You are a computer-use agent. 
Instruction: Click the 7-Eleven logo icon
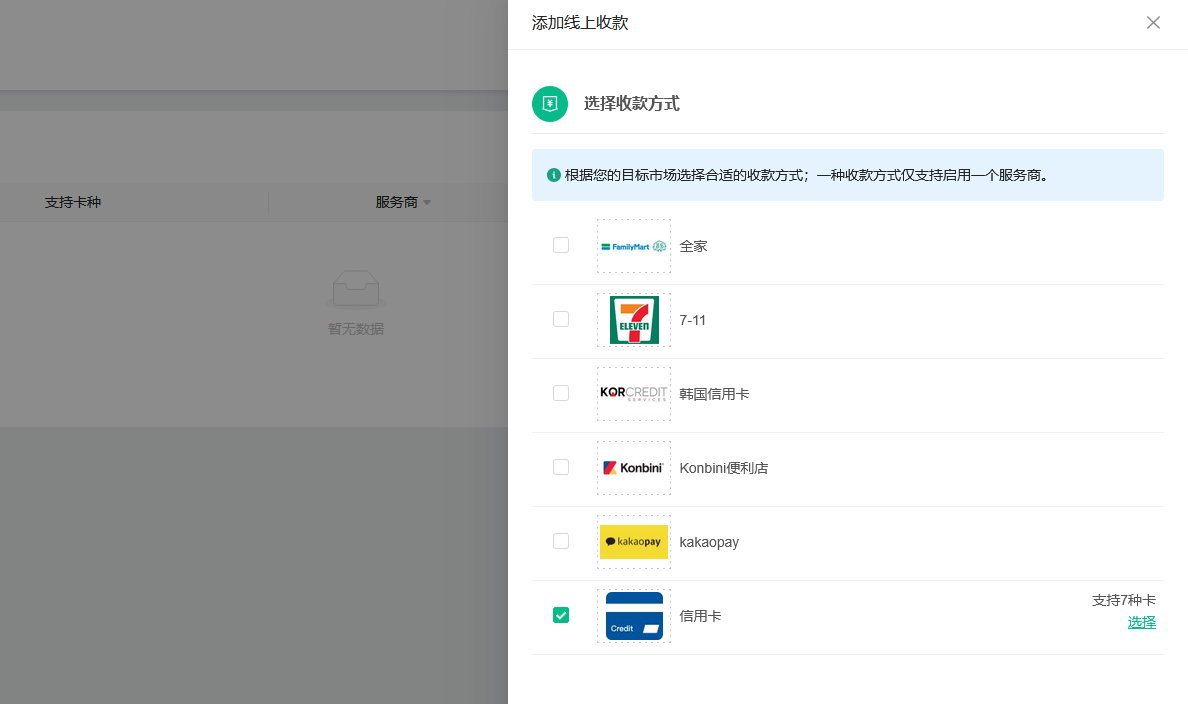pos(634,320)
